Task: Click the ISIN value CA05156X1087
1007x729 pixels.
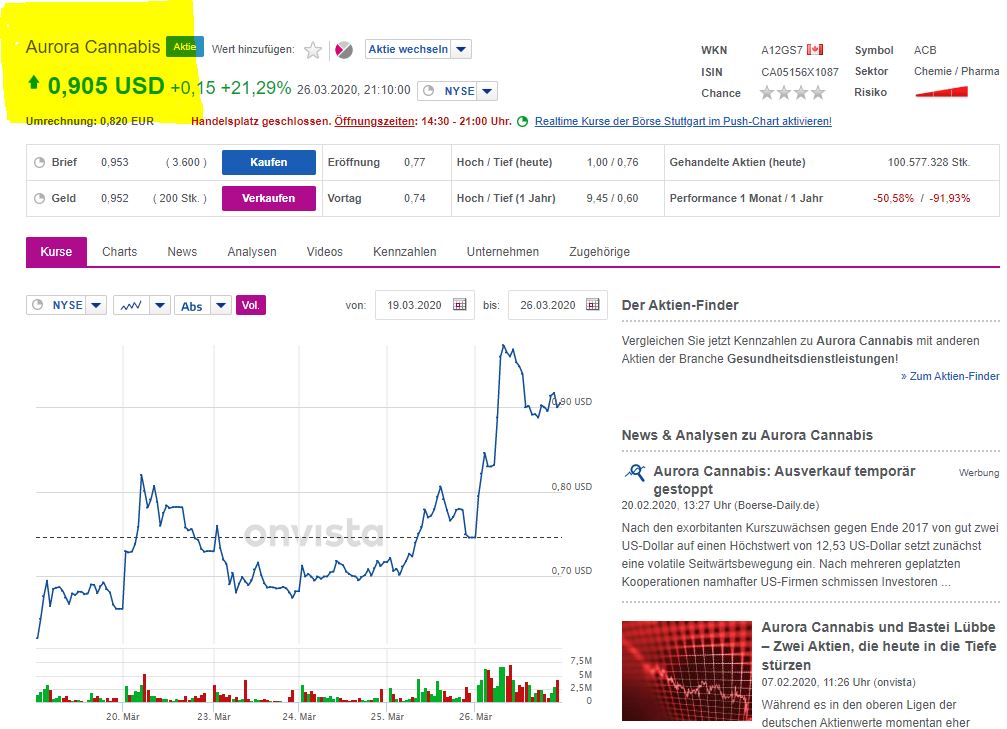Action: 800,72
